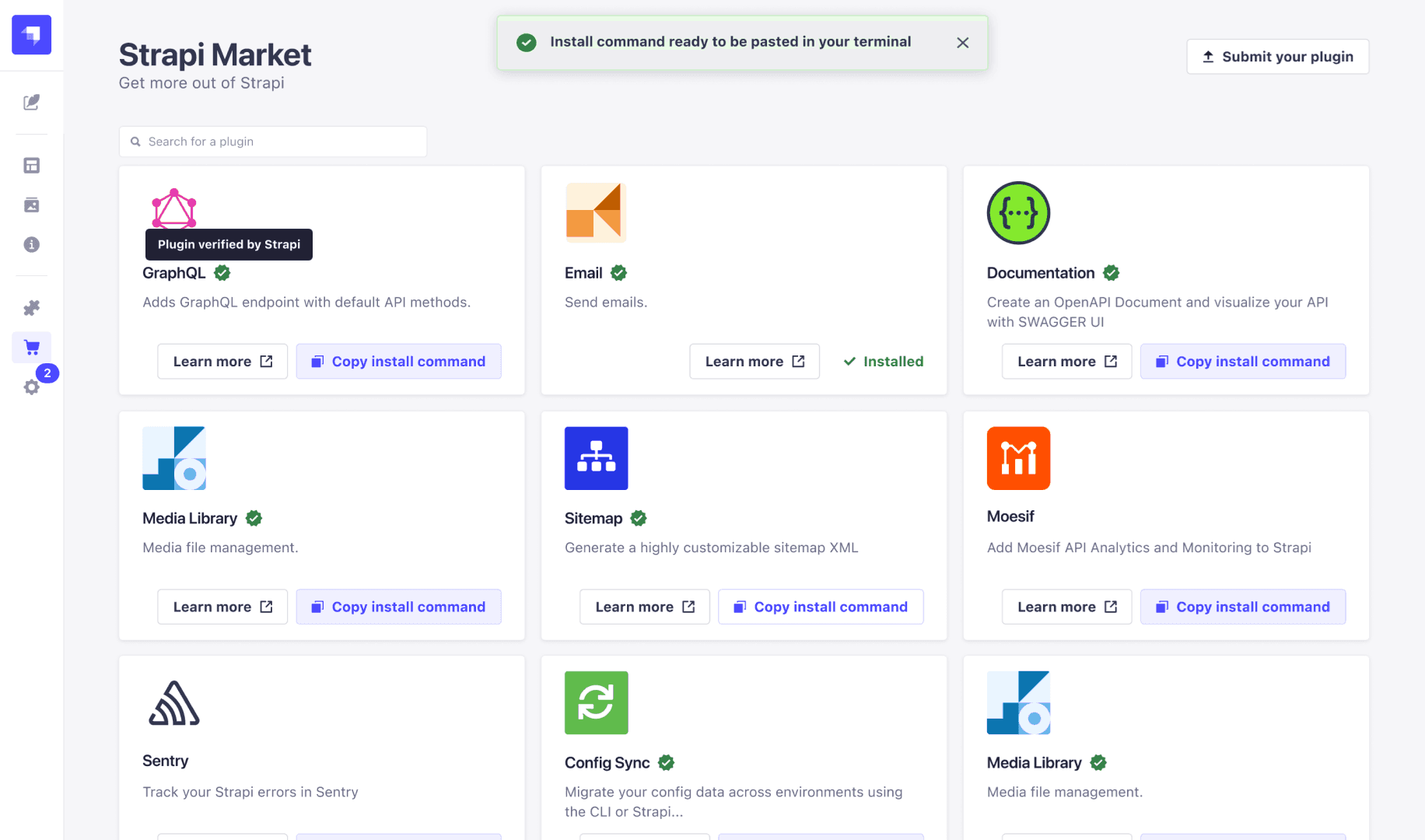1425x840 pixels.
Task: Open Learn more for Moesif
Action: pyautogui.click(x=1066, y=607)
